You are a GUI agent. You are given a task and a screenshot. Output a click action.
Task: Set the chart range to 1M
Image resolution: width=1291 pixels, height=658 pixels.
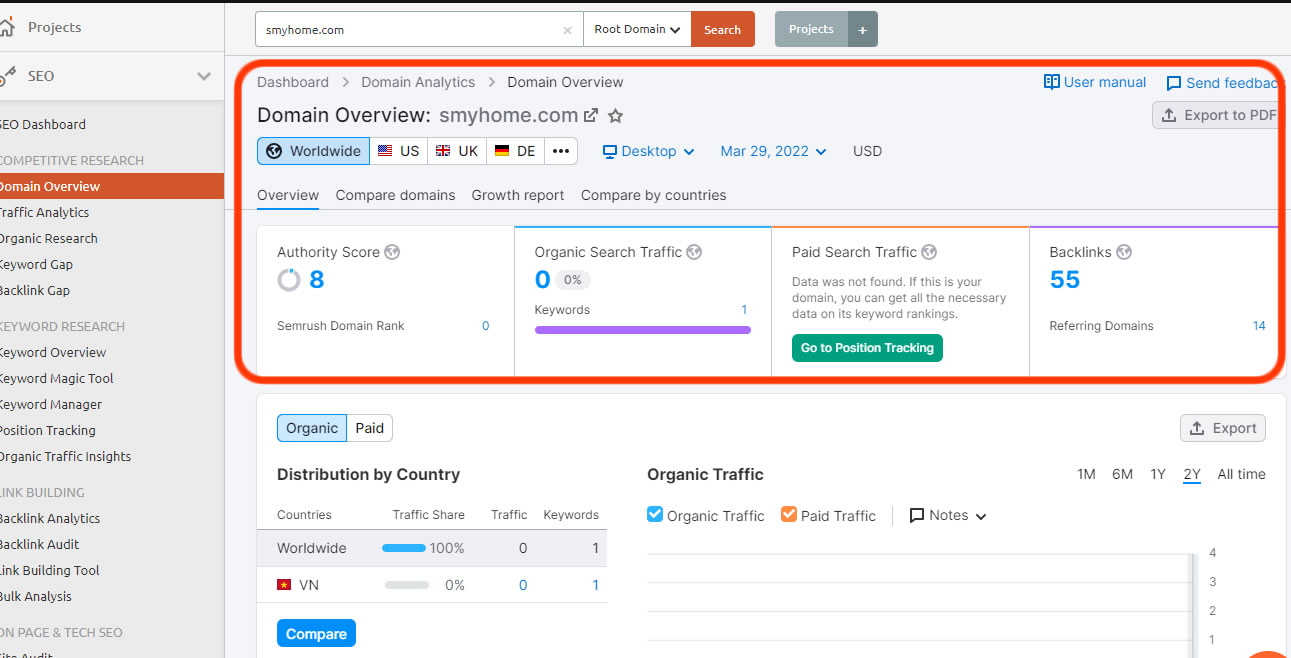coord(1086,474)
